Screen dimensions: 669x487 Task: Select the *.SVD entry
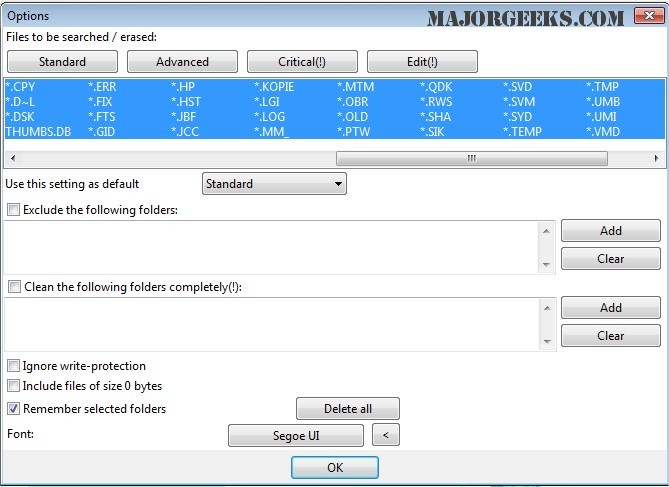click(x=518, y=87)
